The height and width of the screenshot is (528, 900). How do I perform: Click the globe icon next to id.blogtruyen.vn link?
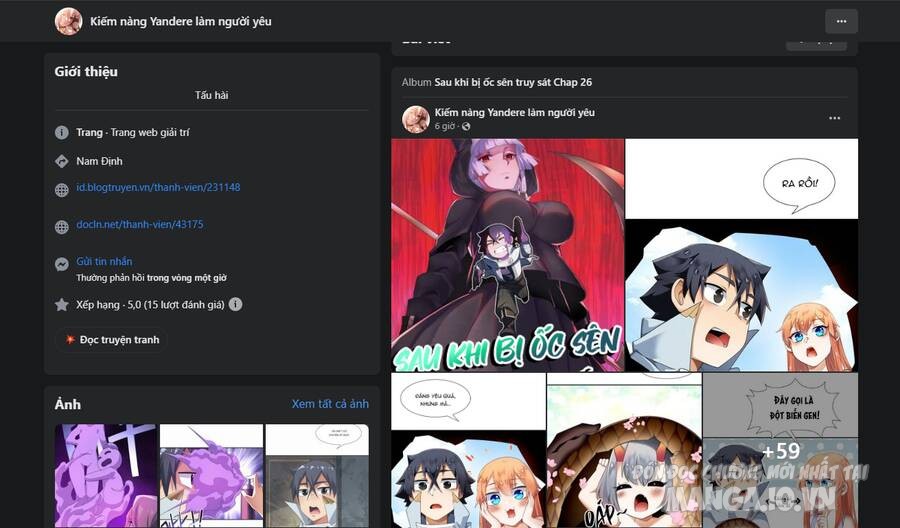(x=61, y=190)
